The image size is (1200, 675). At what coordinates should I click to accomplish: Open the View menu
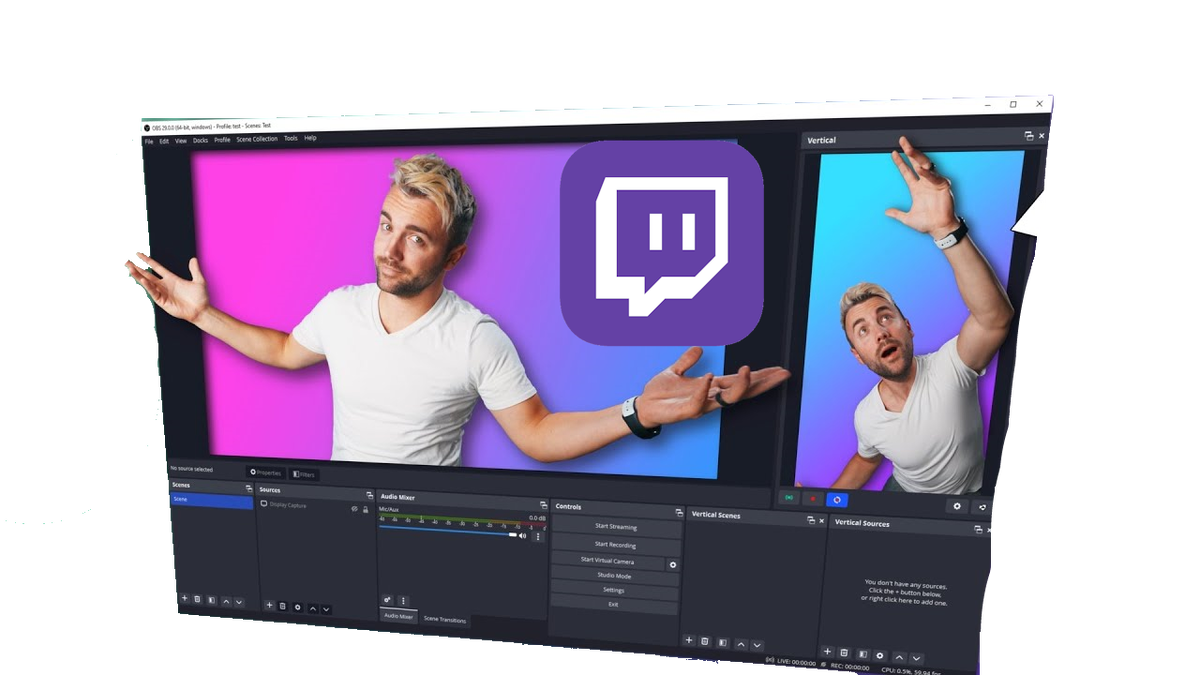(x=181, y=141)
